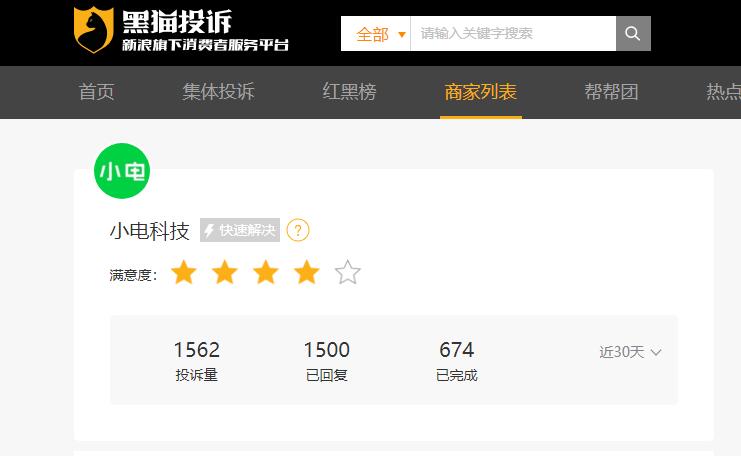
Task: Go to the 首页 navigation tab
Action: (x=96, y=92)
